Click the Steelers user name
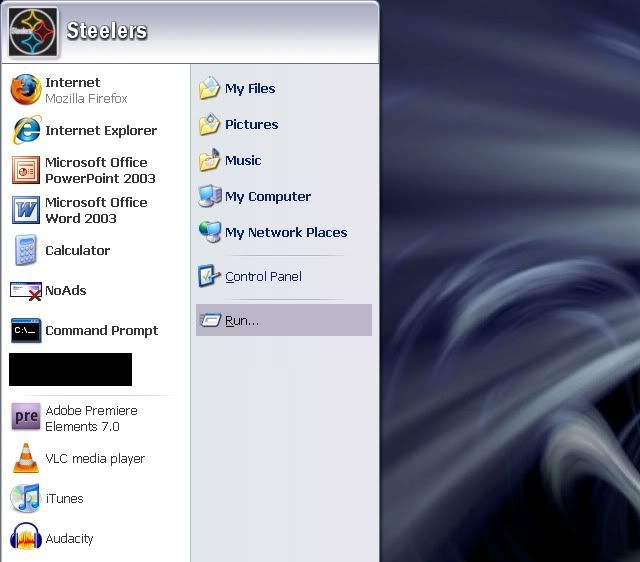The width and height of the screenshot is (640, 562). coord(107,31)
